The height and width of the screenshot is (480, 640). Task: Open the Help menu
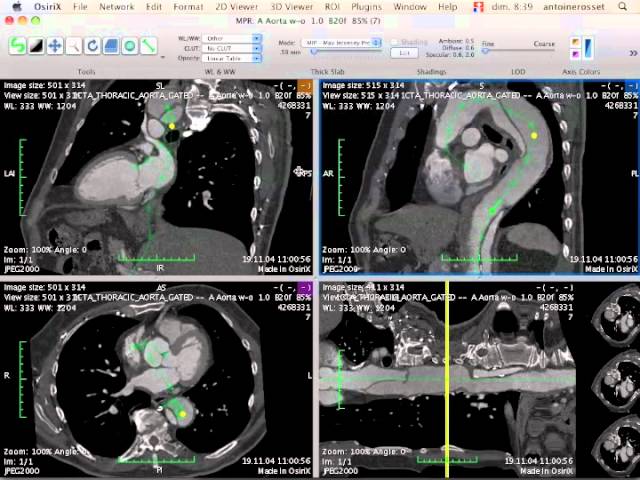(x=447, y=7)
